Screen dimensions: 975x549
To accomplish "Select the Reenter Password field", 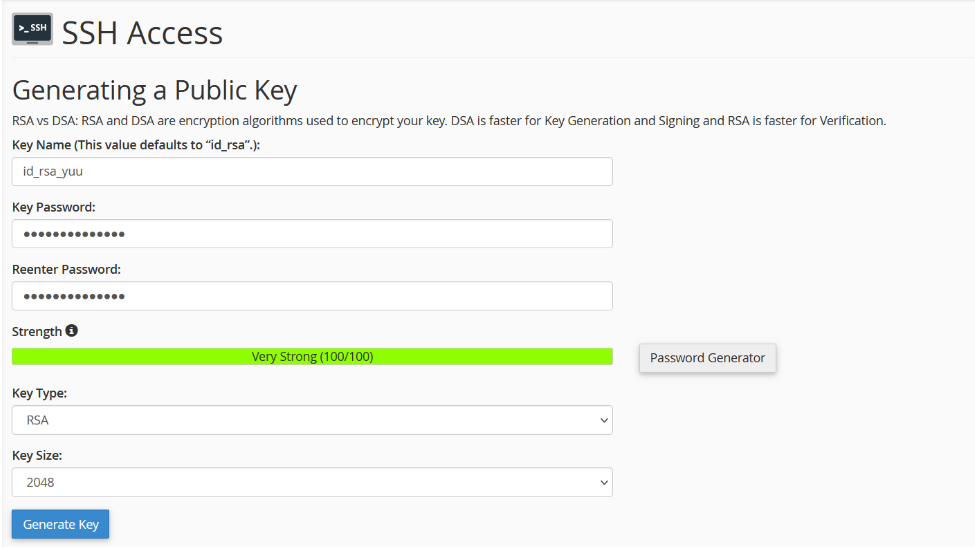I will tap(312, 296).
